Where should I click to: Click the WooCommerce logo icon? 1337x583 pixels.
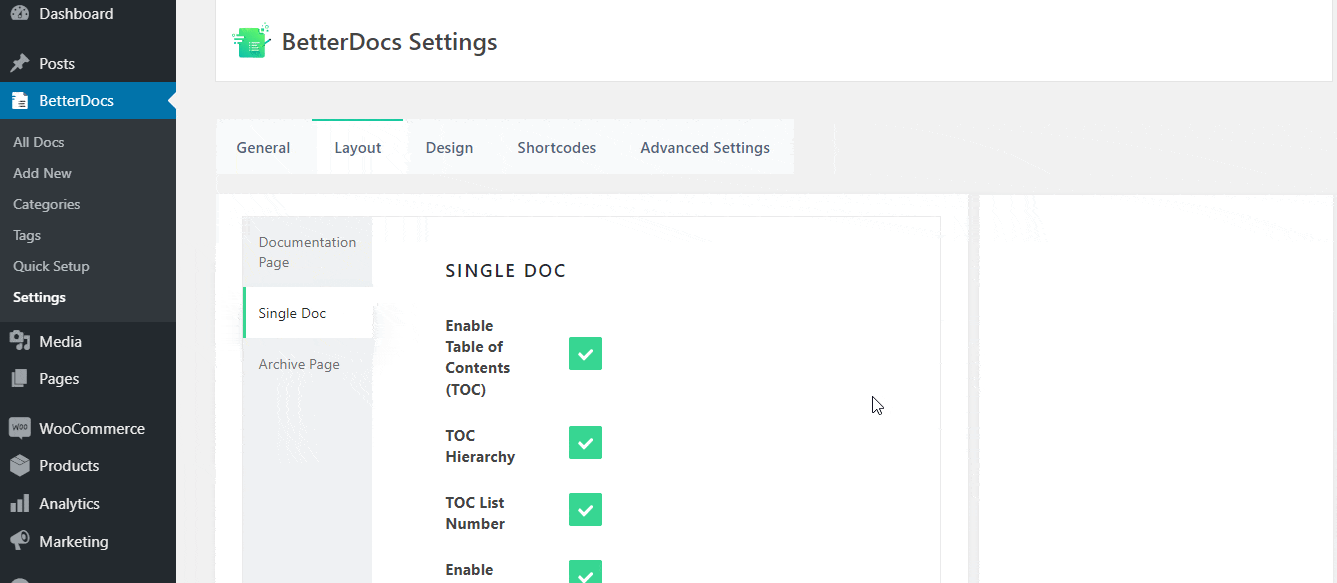point(19,428)
